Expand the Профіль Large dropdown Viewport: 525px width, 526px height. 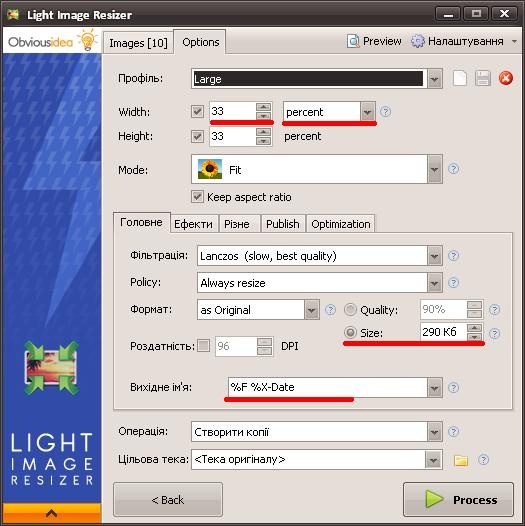pyautogui.click(x=435, y=79)
